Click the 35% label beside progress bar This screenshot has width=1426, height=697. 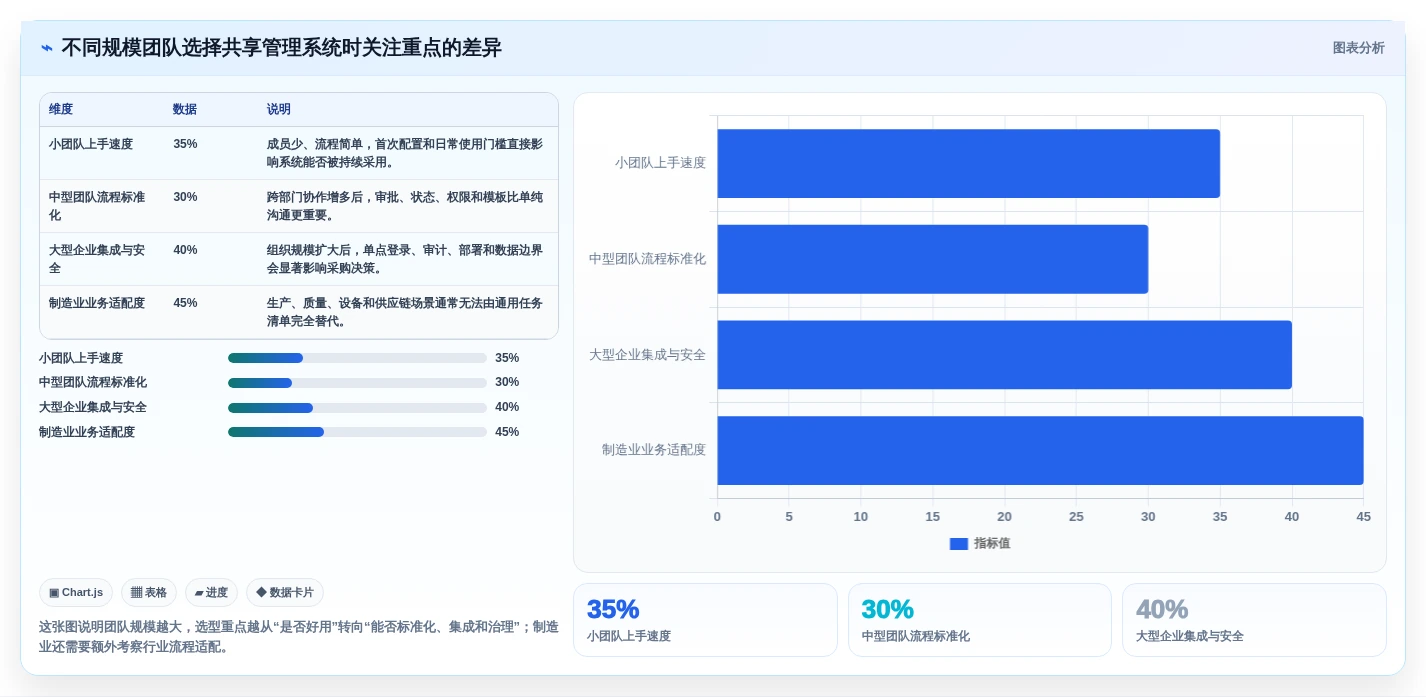tap(507, 358)
